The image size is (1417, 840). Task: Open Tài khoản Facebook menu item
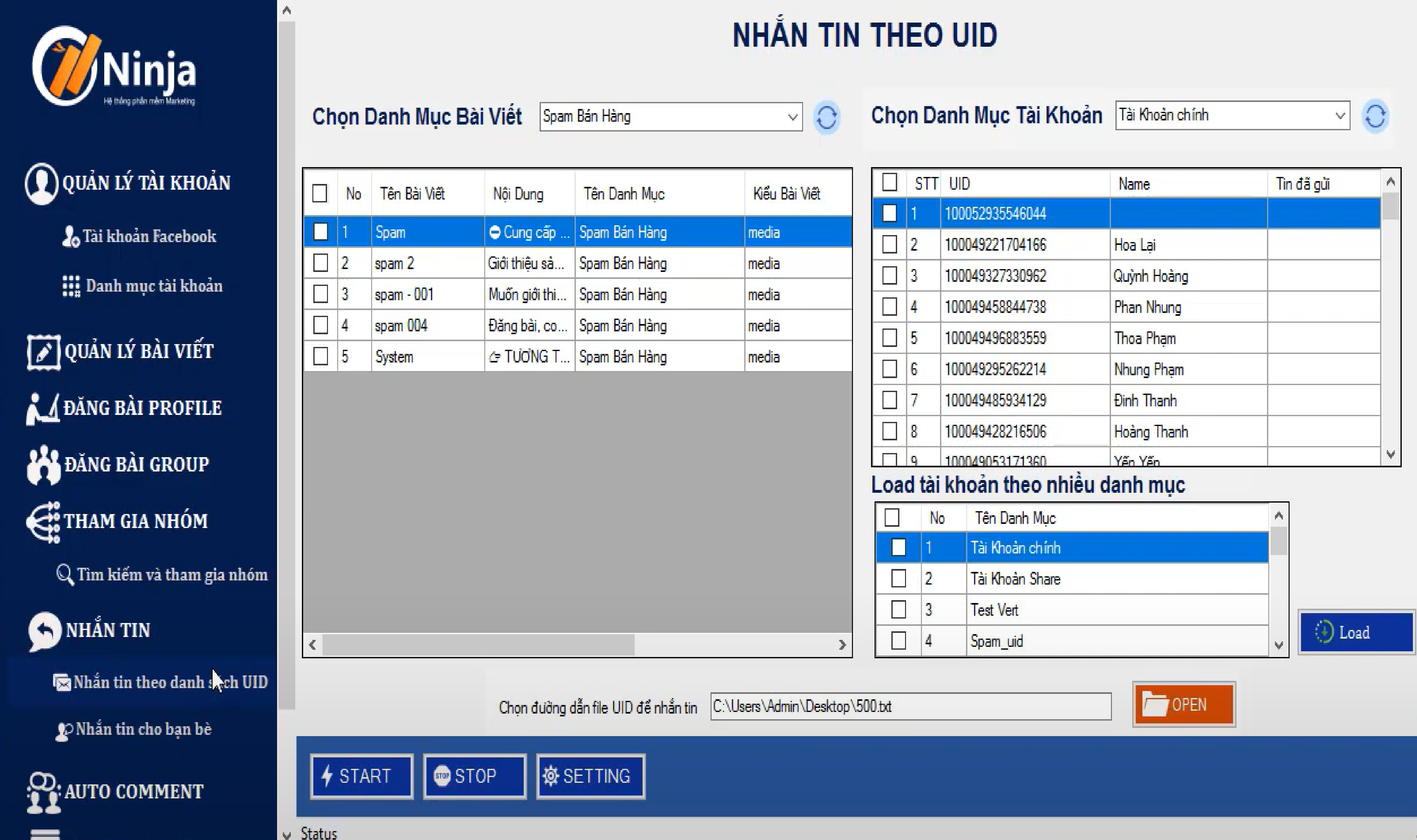pyautogui.click(x=149, y=236)
